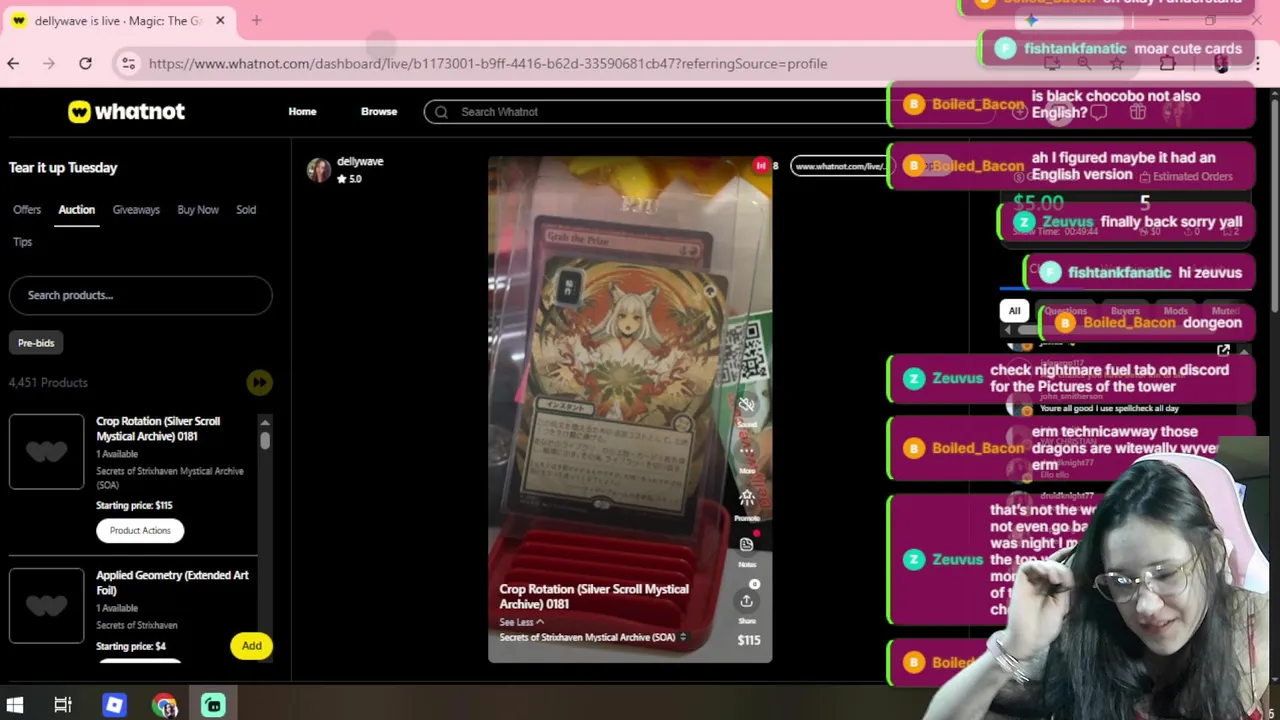This screenshot has width=1280, height=720.
Task: Click Zeuvus 'finally back sorry yall' message
Action: (x=1126, y=222)
